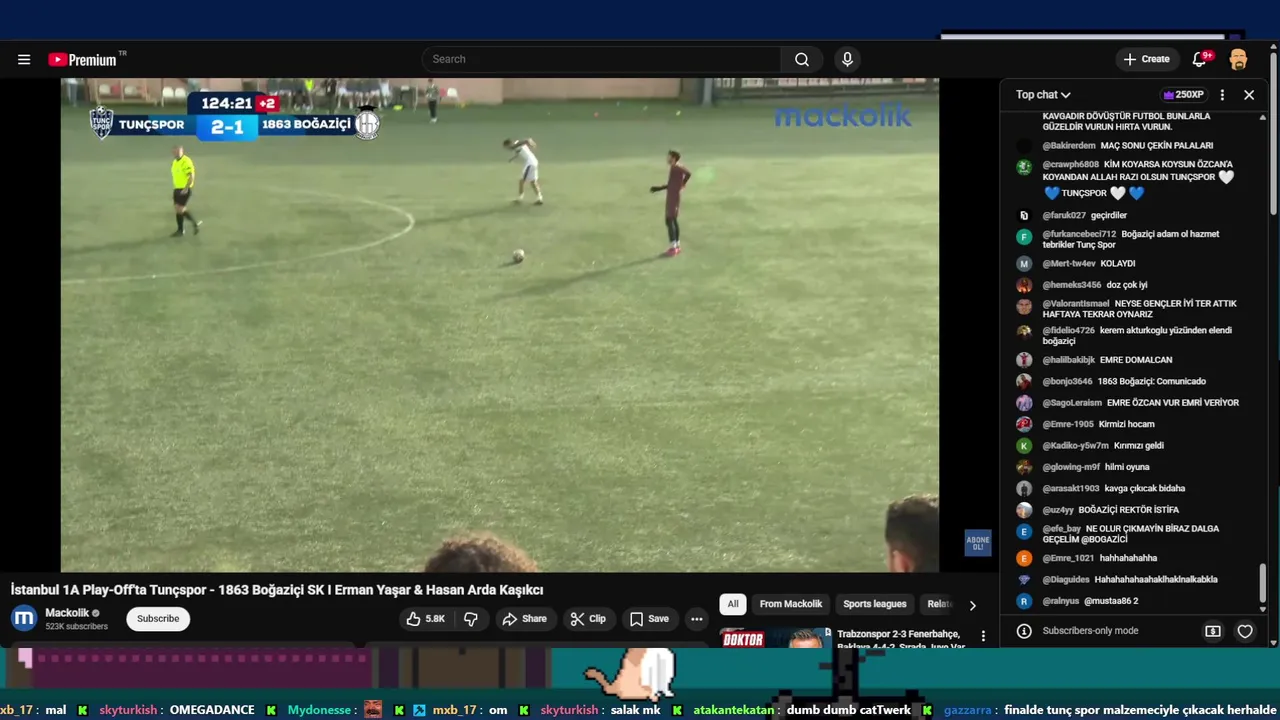
Task: Create a Clip of the video
Action: (588, 619)
